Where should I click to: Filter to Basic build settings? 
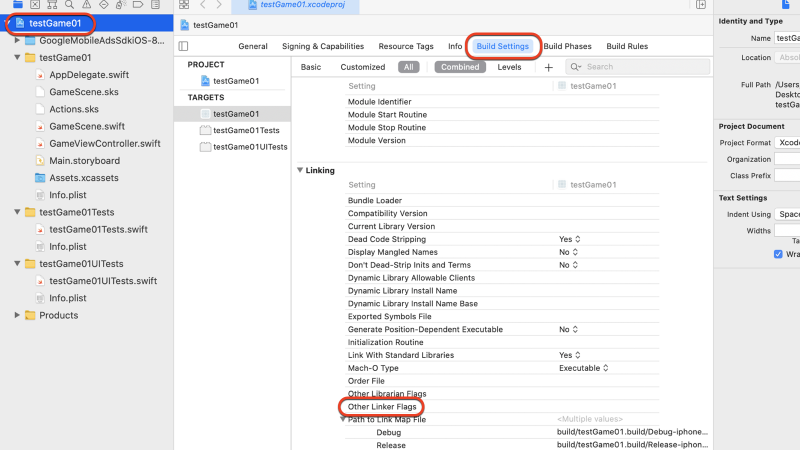311,67
